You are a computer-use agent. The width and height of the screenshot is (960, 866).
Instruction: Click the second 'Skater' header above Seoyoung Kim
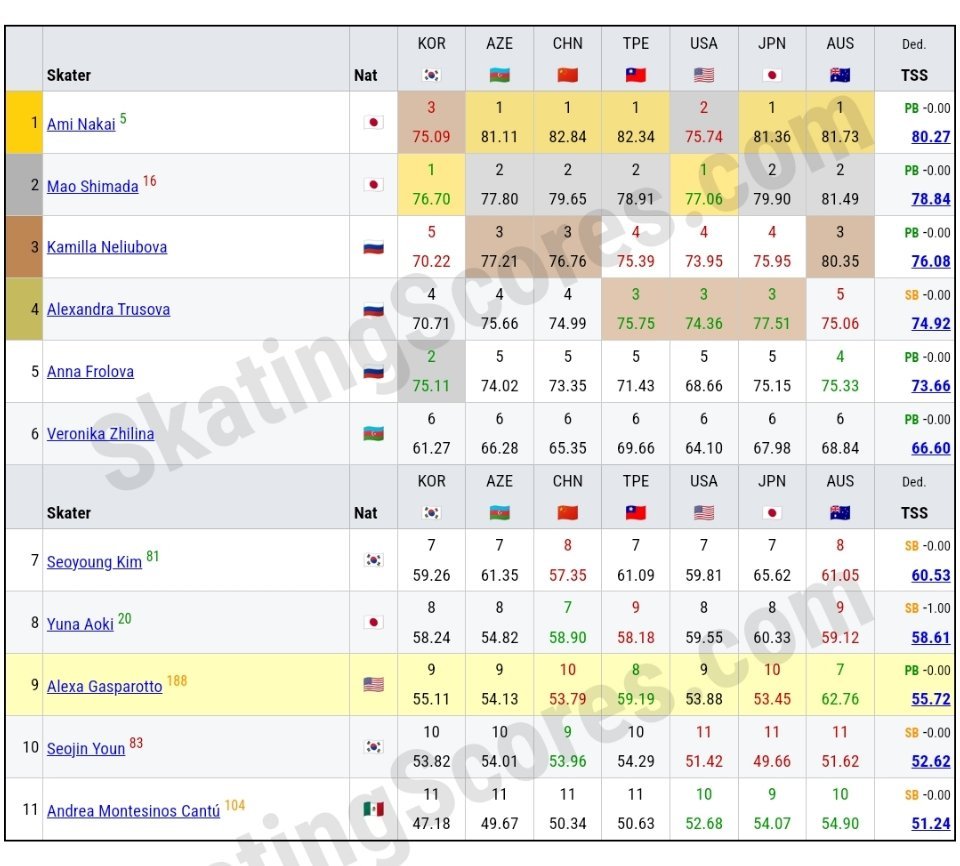(69, 513)
